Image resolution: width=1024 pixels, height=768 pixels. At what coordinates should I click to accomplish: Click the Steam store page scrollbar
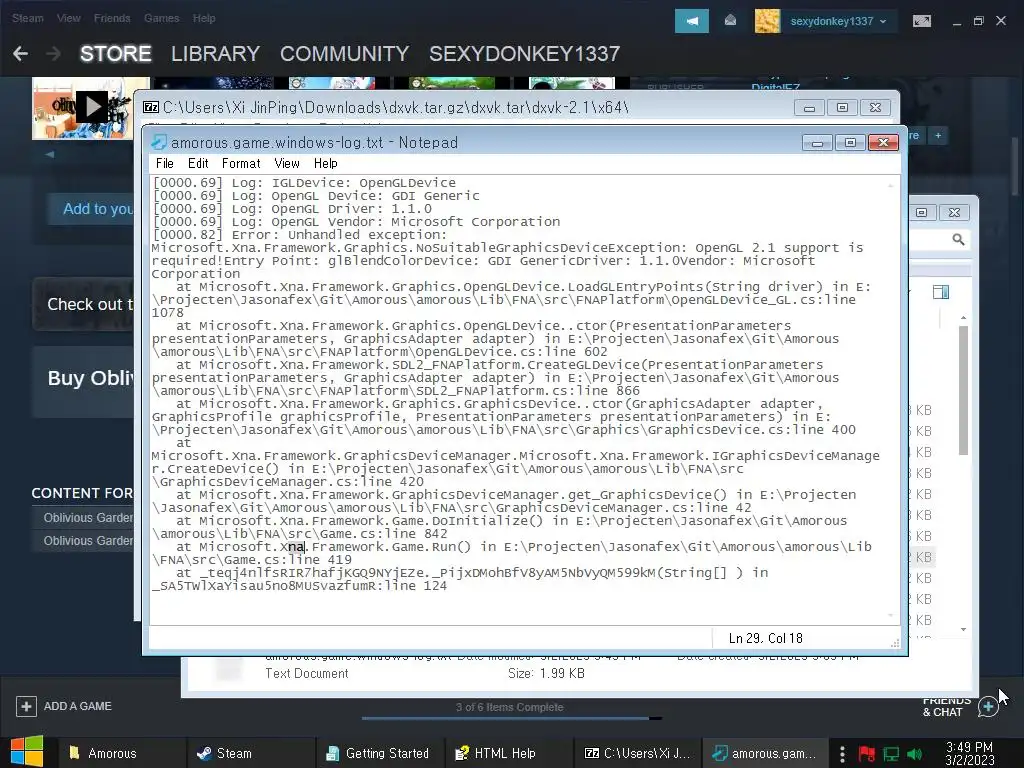[x=1015, y=165]
